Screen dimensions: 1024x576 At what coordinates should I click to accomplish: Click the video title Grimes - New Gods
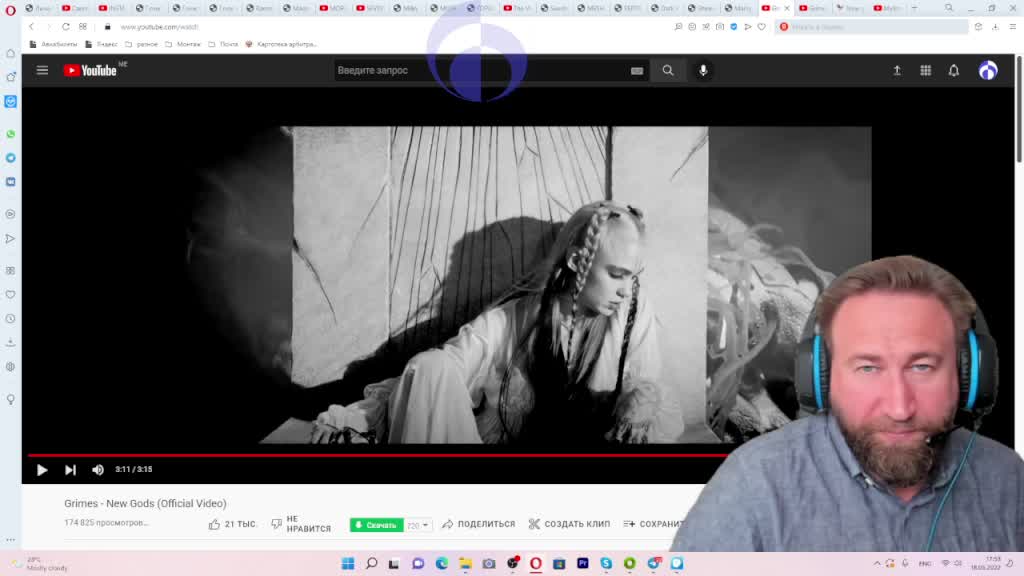coord(145,504)
